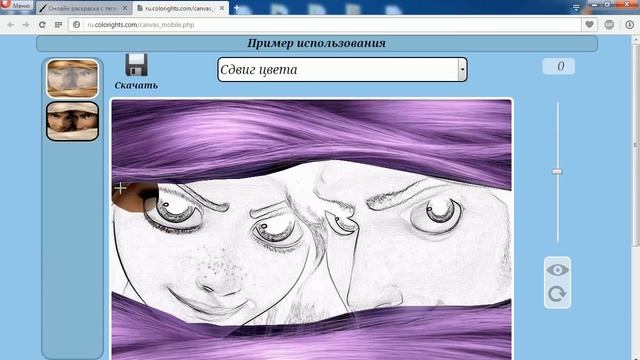Reload the page with the refresh icon
The height and width of the screenshot is (360, 640).
click(x=42, y=25)
